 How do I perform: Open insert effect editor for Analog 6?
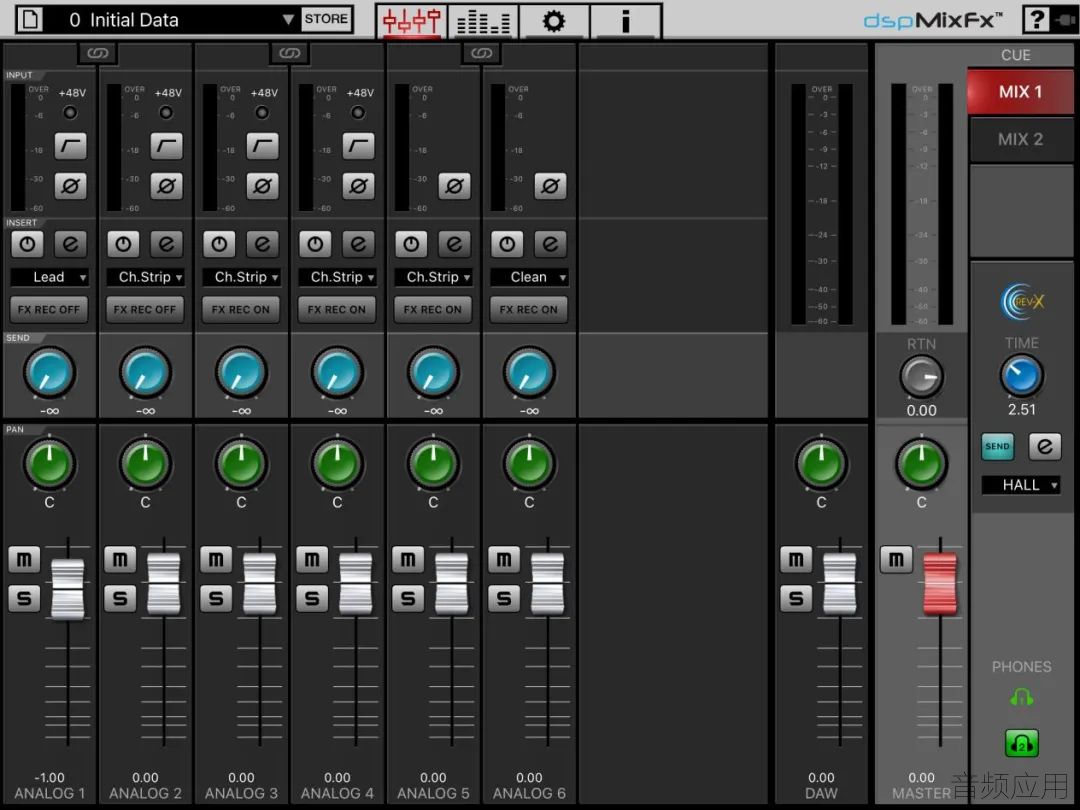pos(550,244)
